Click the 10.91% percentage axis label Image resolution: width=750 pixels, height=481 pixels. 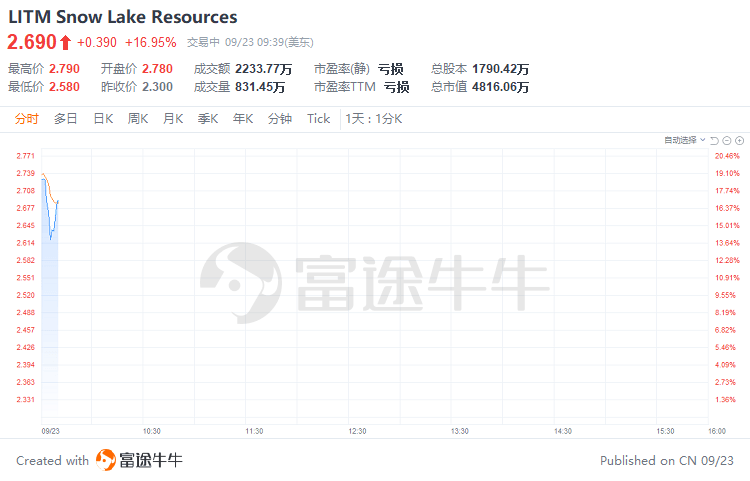(x=727, y=278)
